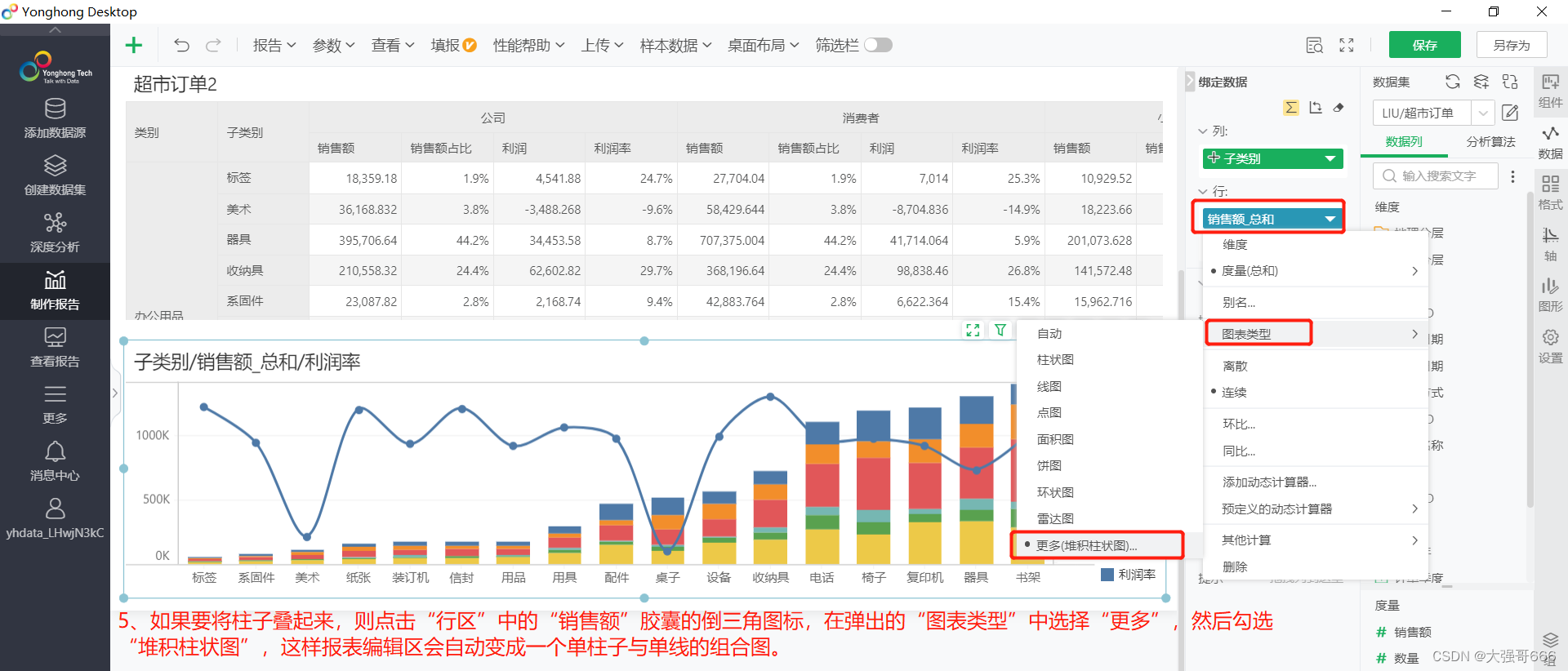Toggle the 筛选栏 switch
Image resolution: width=1568 pixels, height=671 pixels.
coord(878,45)
